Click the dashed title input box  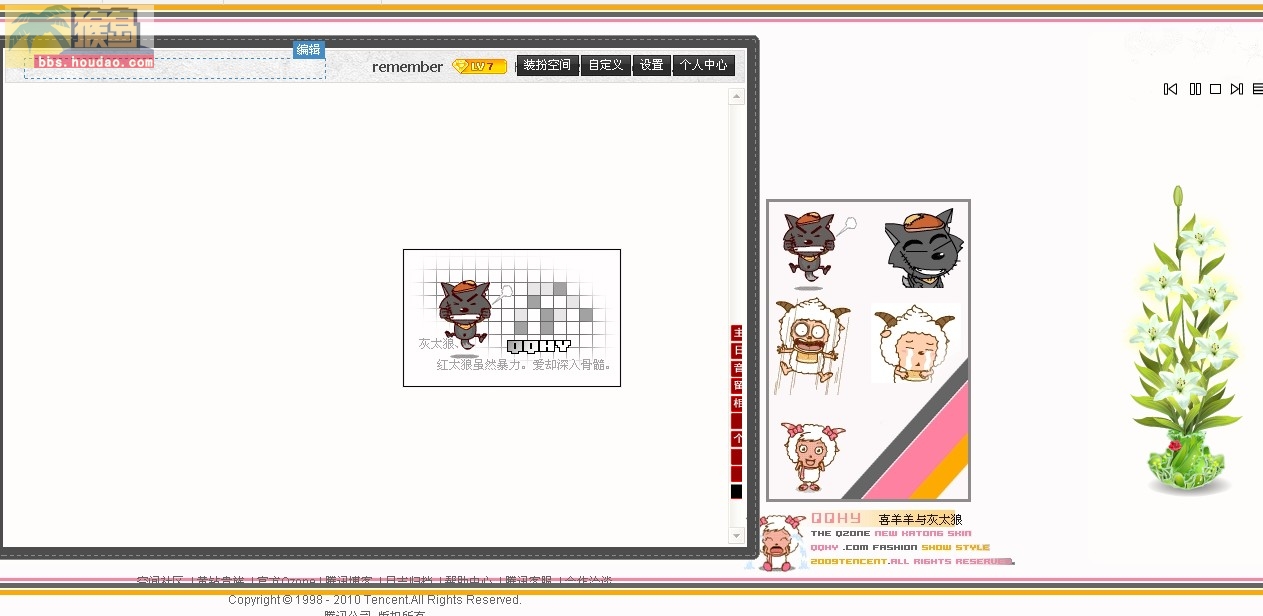pos(175,68)
